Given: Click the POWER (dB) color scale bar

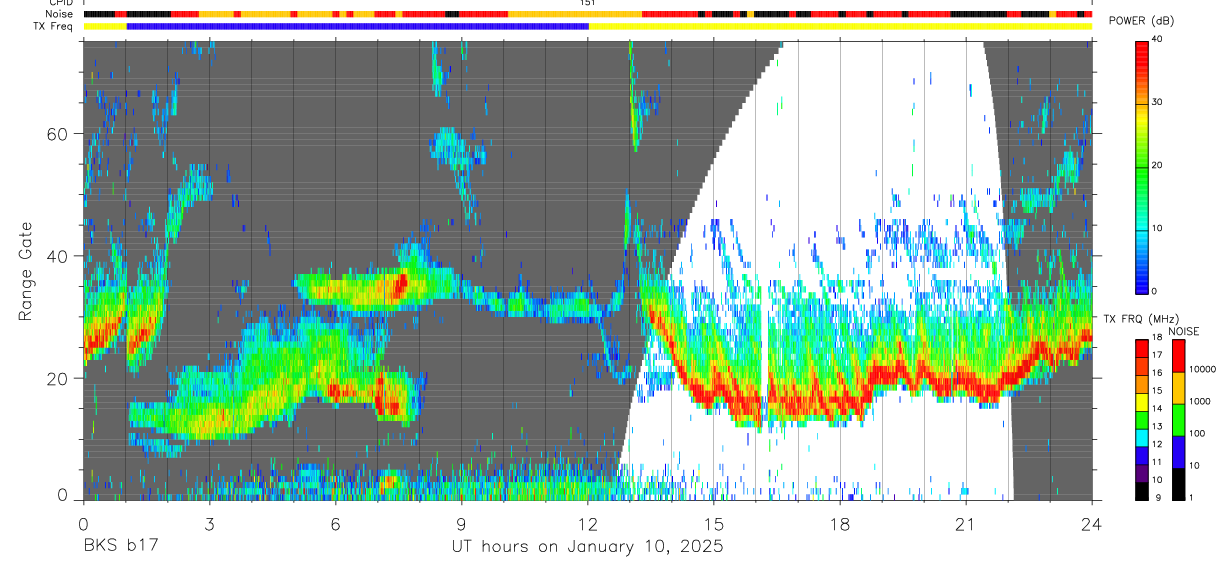Looking at the screenshot, I should pos(1142,166).
